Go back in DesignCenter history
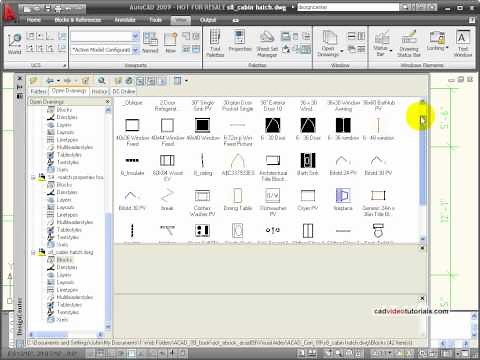 50,81
